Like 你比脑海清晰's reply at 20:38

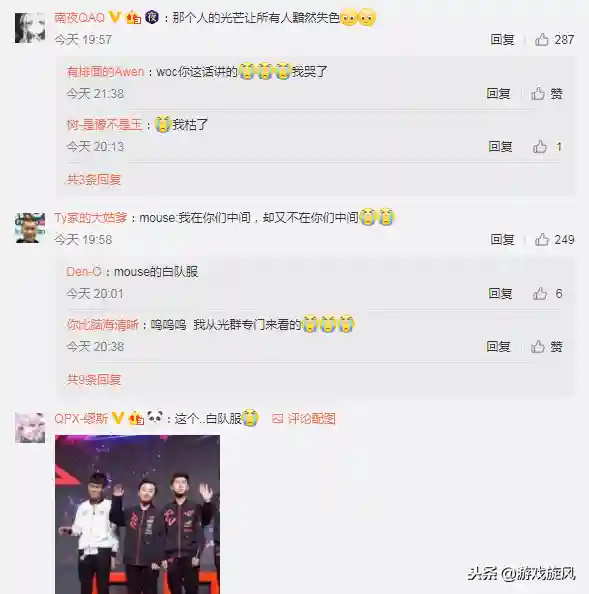(537, 347)
